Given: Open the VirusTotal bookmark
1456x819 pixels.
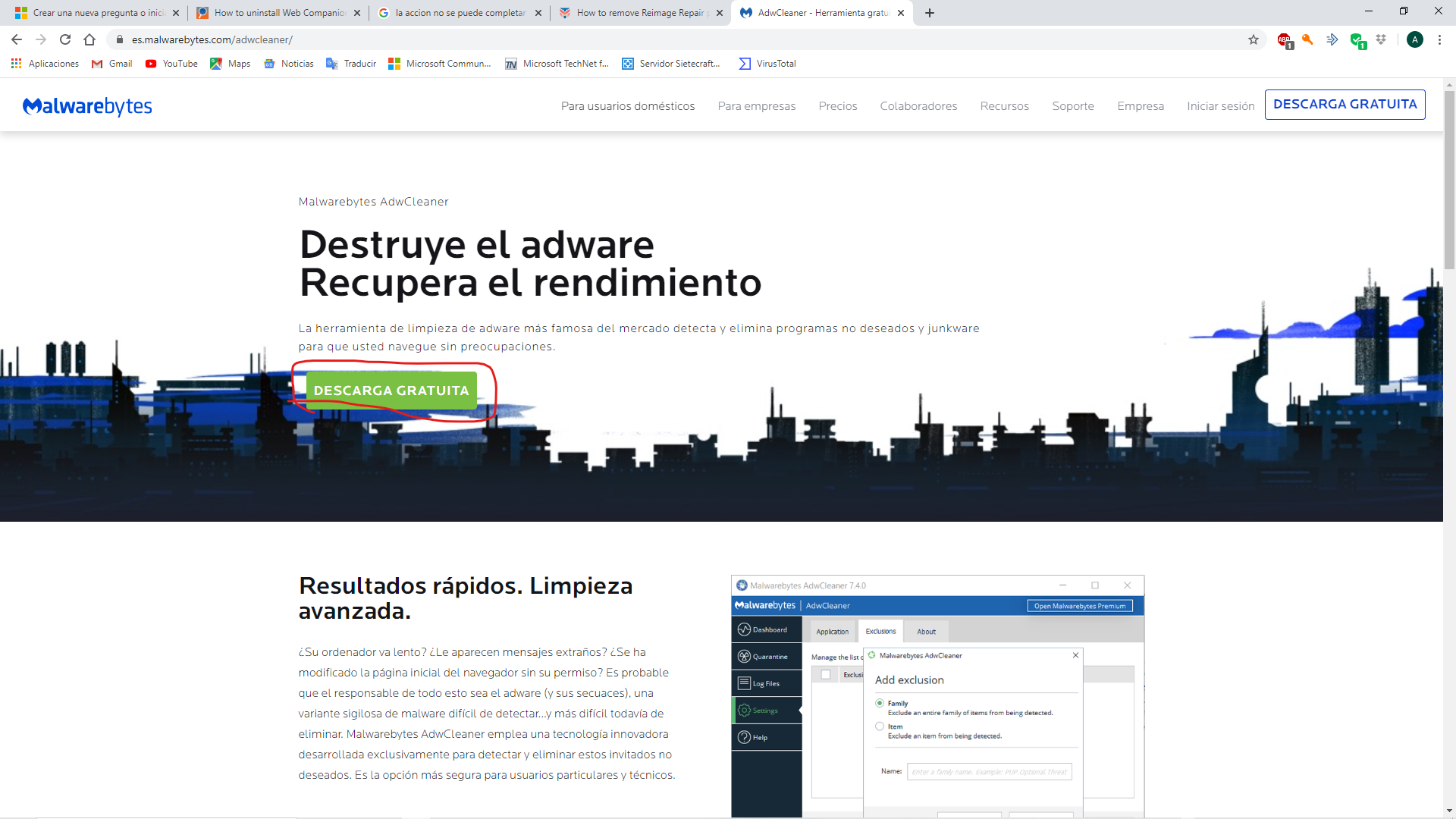Looking at the screenshot, I should pyautogui.click(x=767, y=64).
